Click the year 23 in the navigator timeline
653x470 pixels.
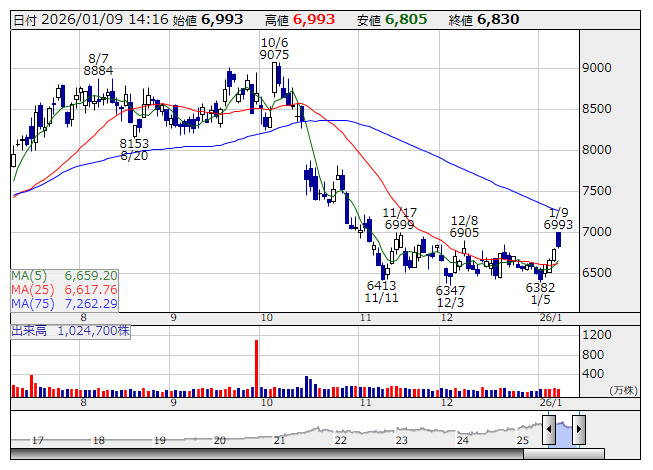[x=402, y=440]
